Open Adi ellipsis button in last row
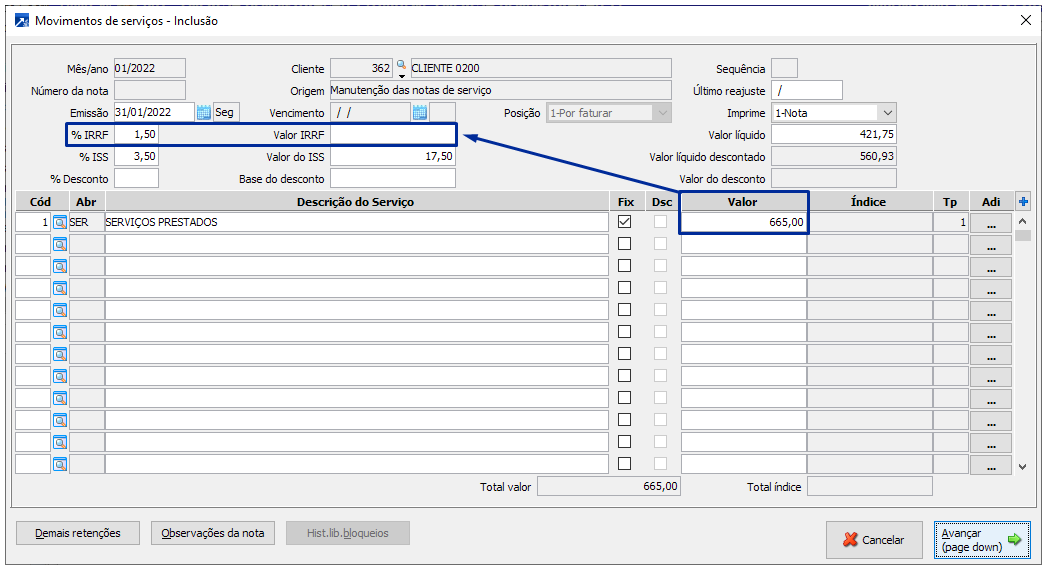Viewport: 1047px width, 568px height. click(991, 465)
